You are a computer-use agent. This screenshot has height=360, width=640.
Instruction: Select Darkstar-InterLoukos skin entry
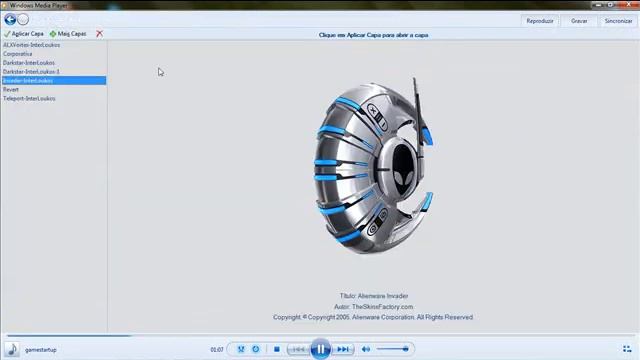[54, 63]
